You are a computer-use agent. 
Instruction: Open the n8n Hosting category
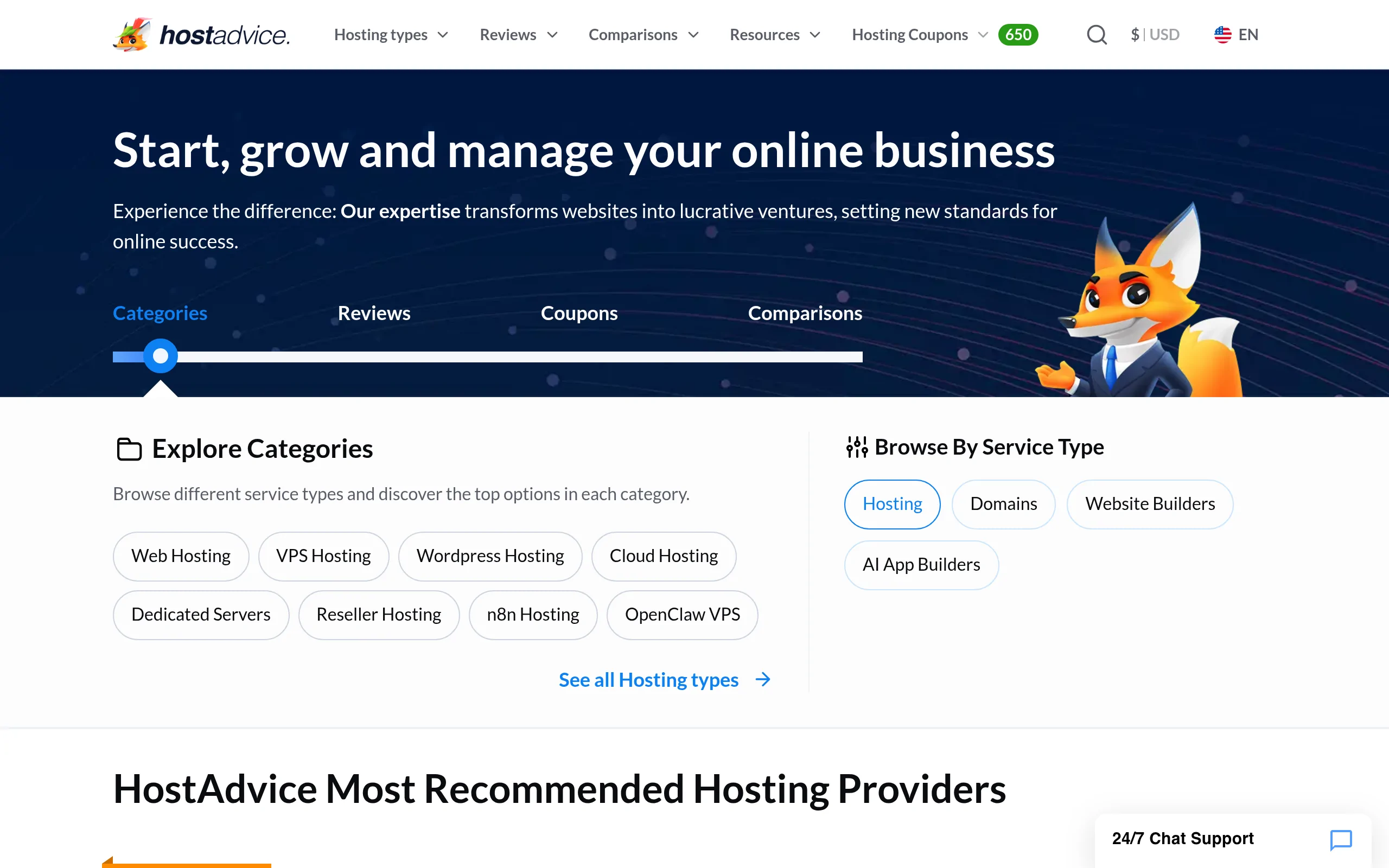[x=533, y=615]
